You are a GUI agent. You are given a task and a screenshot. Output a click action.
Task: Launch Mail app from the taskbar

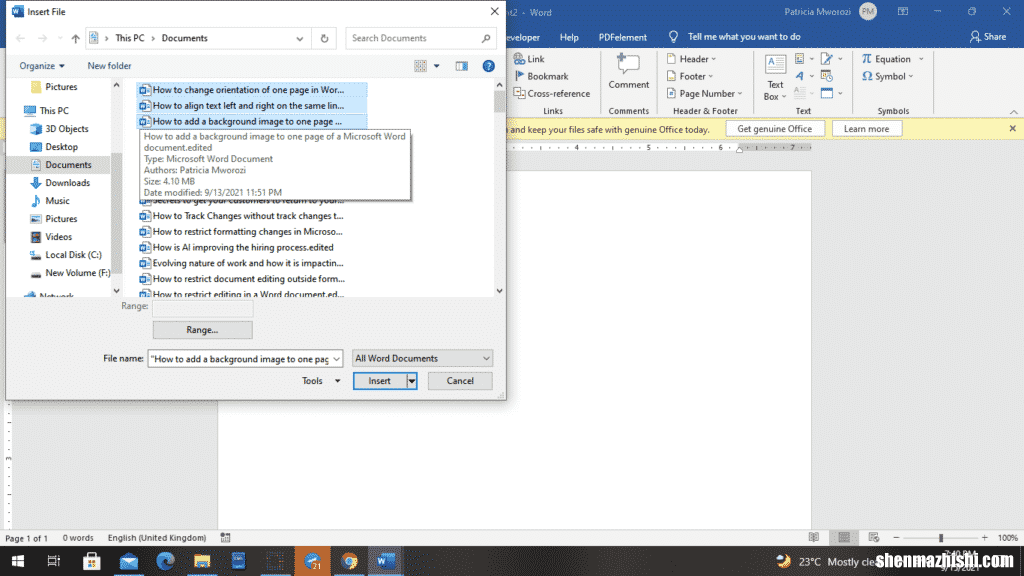coord(129,561)
